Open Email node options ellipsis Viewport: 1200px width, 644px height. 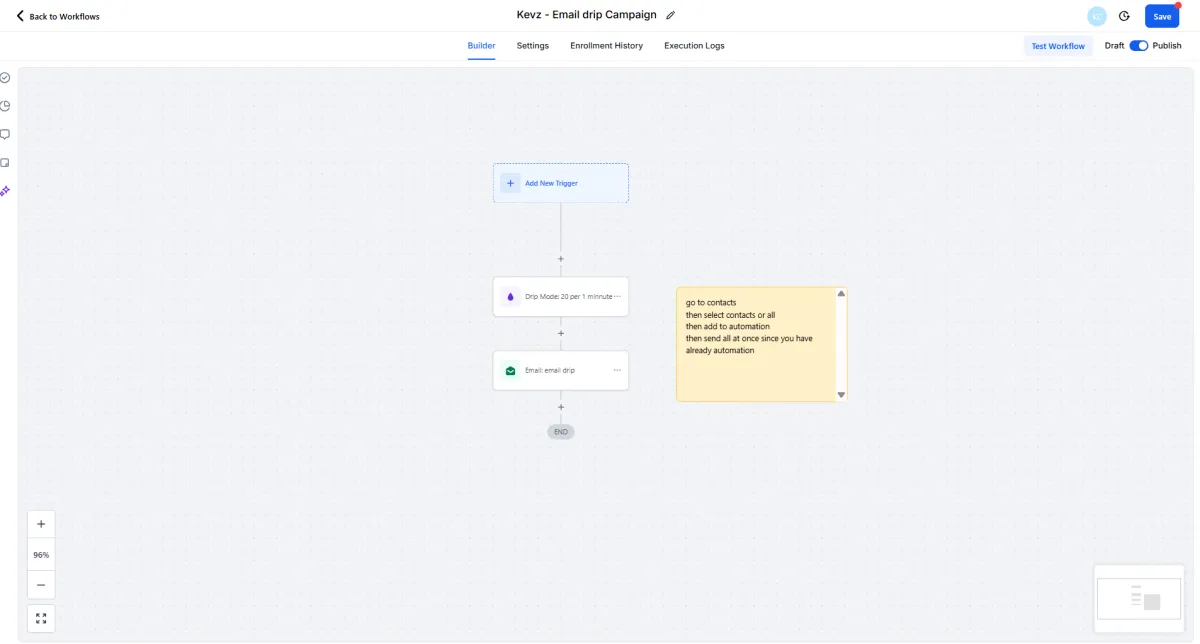(617, 370)
